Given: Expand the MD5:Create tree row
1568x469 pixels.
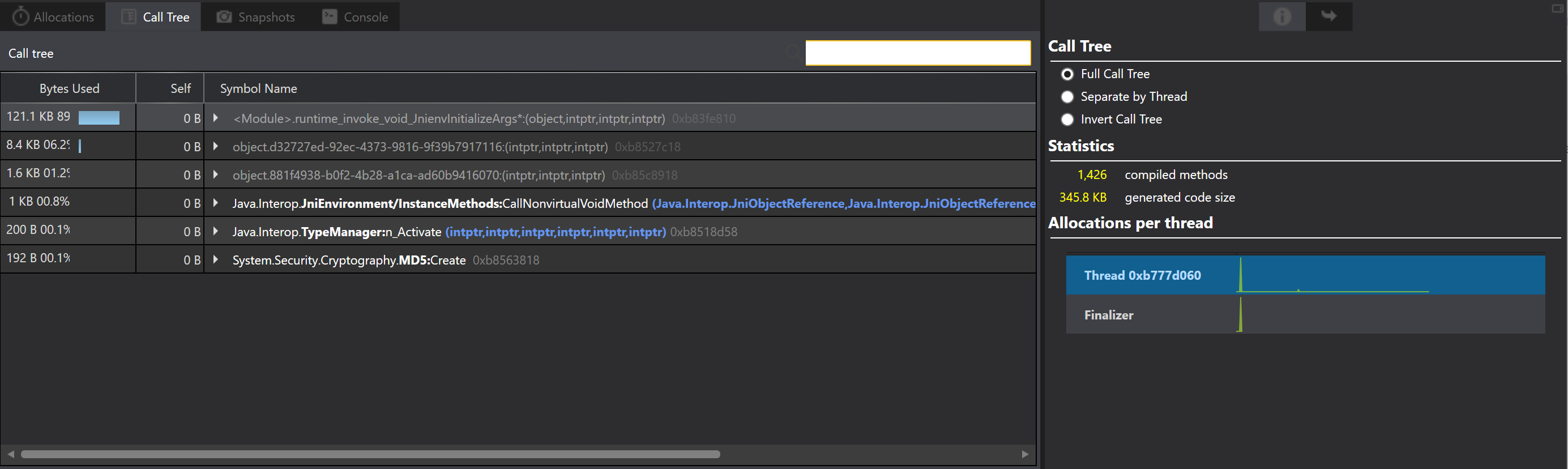Looking at the screenshot, I should pos(216,259).
